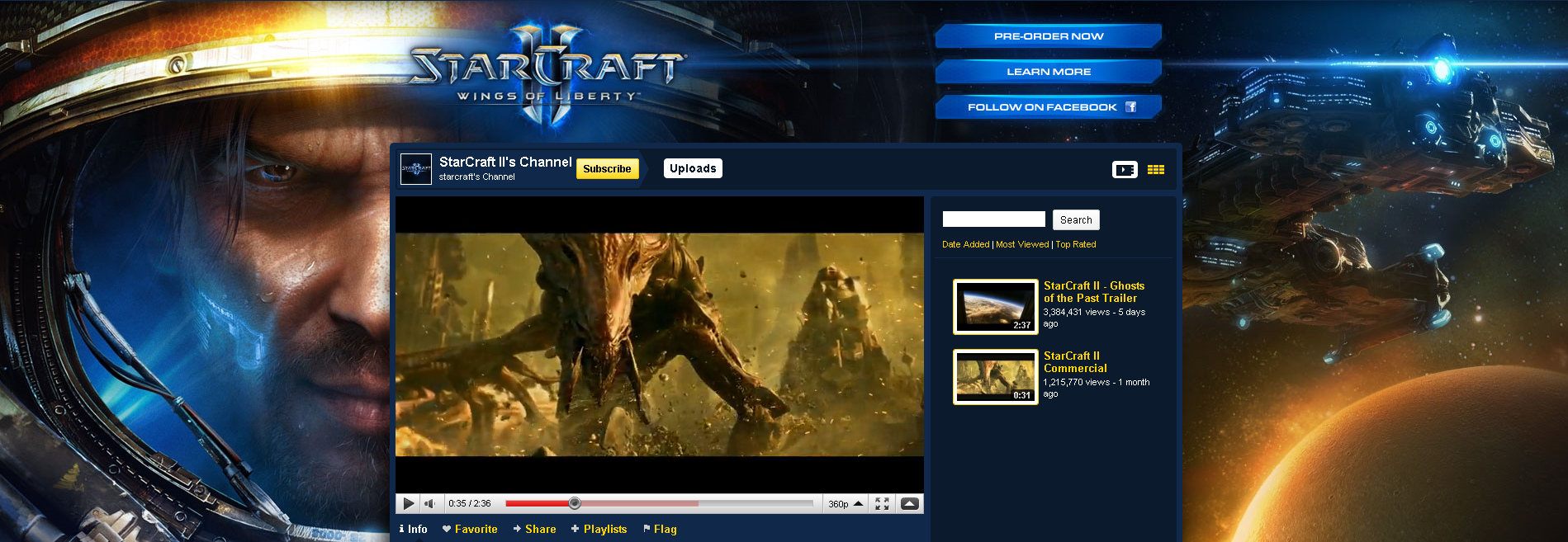
Task: Click the '3,384,431 views - 5 days ago' text
Action: click(1094, 318)
